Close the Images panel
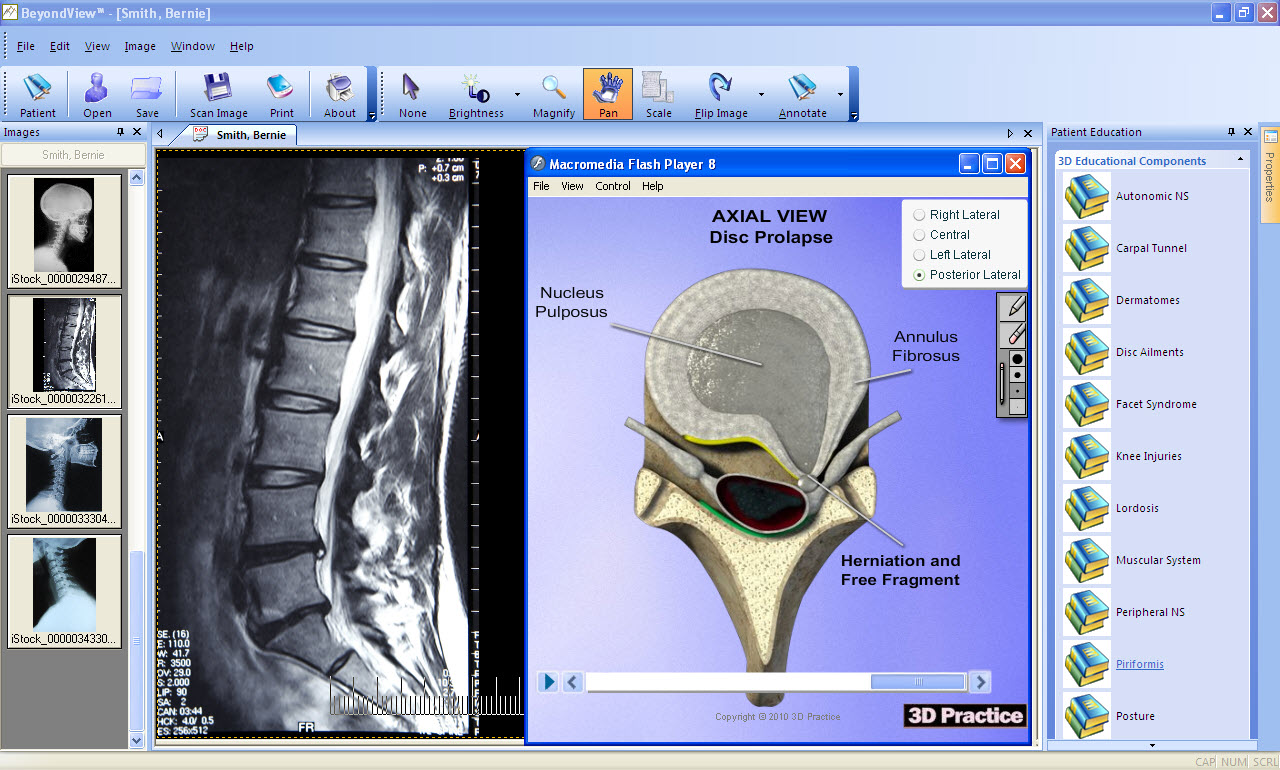The width and height of the screenshot is (1280, 770). click(x=136, y=132)
